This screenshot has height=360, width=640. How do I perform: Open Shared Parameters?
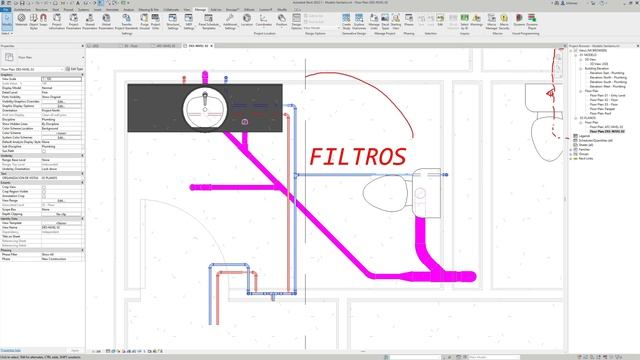point(90,21)
